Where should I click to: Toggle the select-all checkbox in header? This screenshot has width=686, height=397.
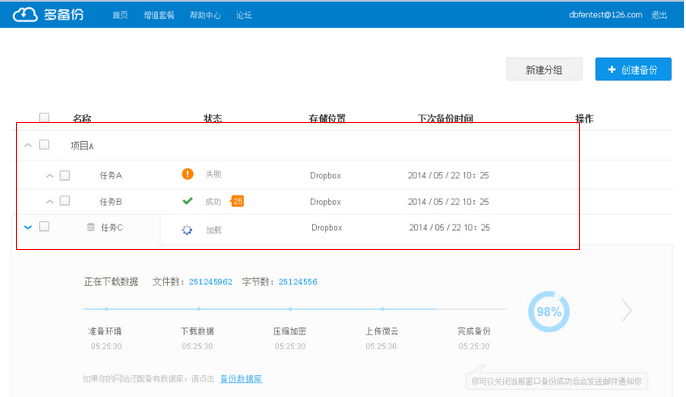point(44,117)
